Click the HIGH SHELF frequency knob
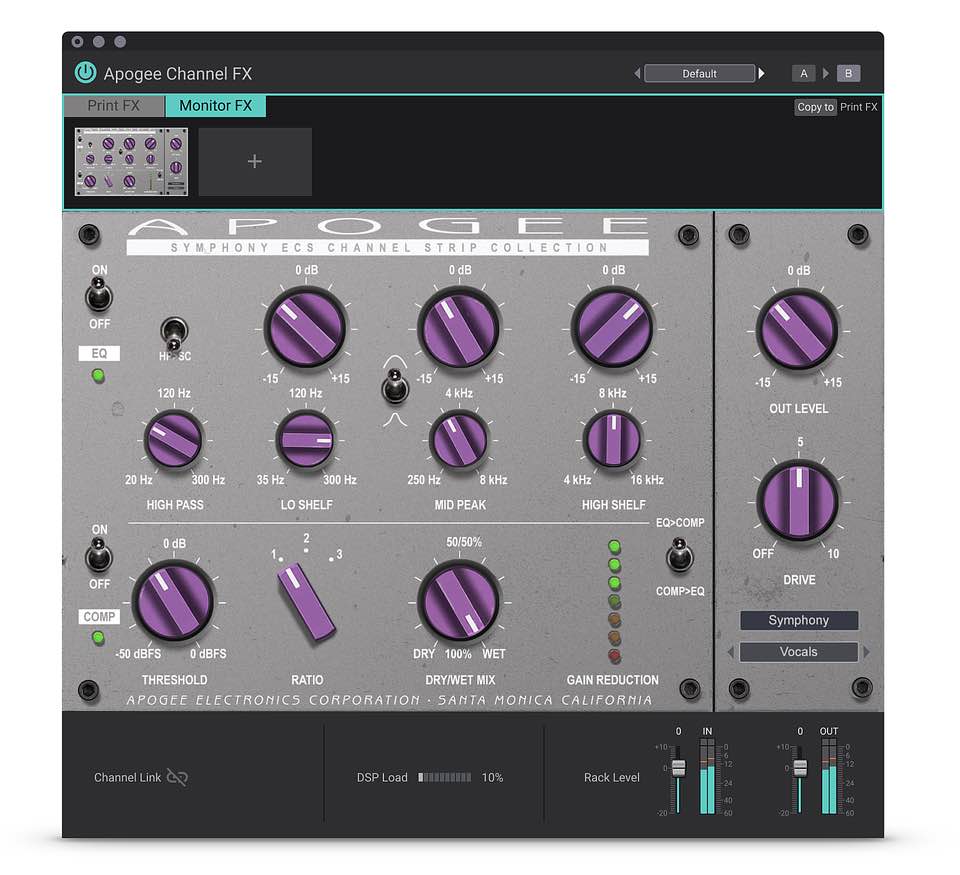The width and height of the screenshot is (960, 875). pyautogui.click(x=613, y=439)
